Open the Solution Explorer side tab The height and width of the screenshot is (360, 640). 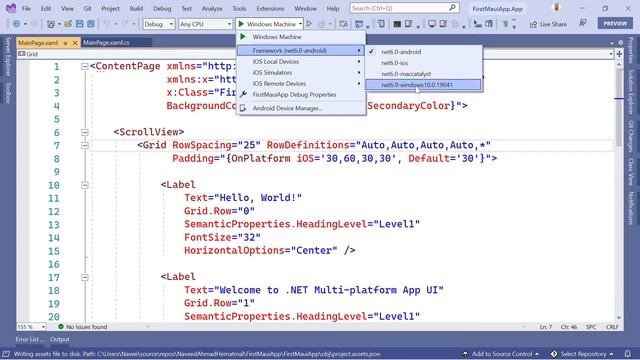pos(631,92)
